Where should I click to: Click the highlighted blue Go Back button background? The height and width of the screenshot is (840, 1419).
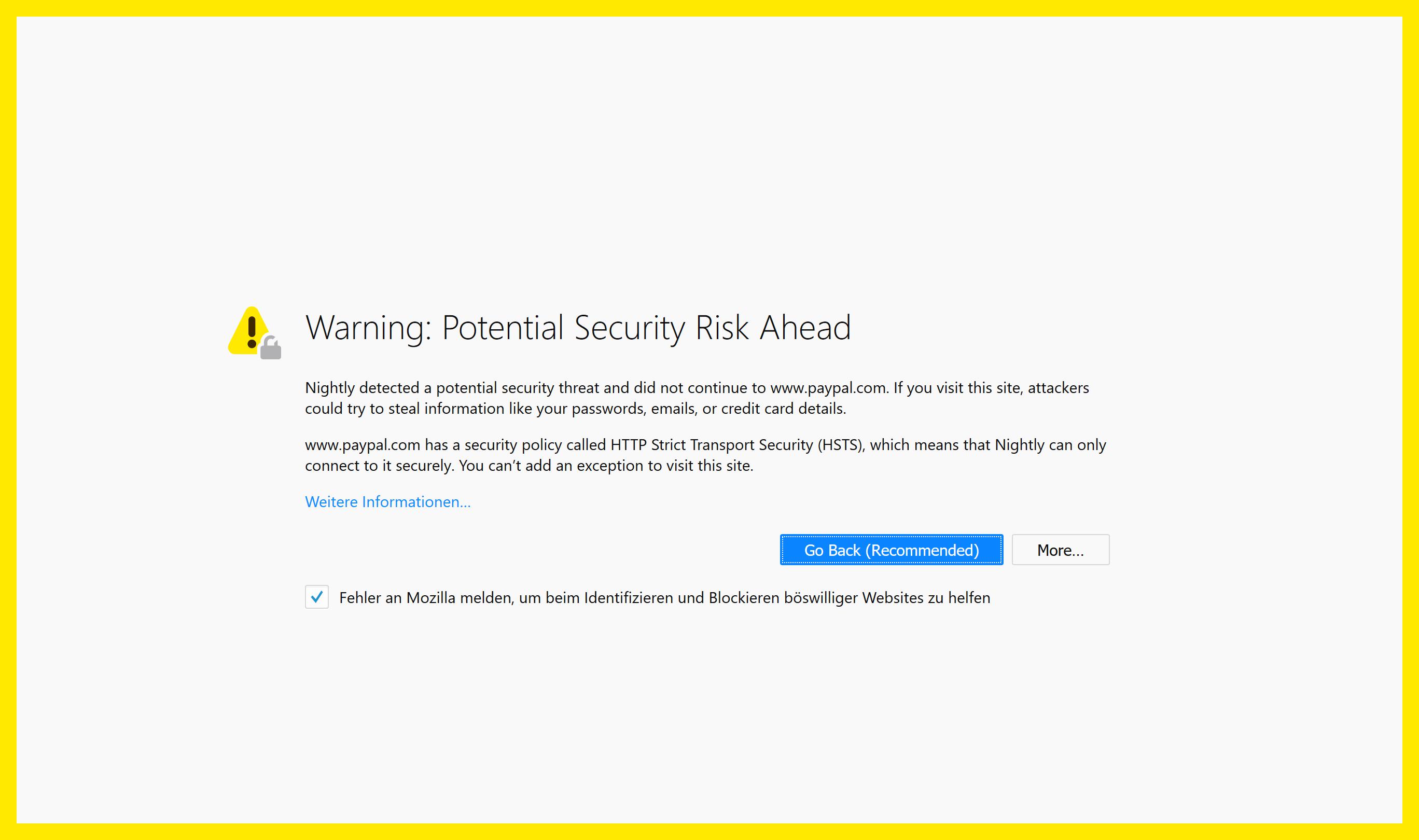[x=891, y=550]
